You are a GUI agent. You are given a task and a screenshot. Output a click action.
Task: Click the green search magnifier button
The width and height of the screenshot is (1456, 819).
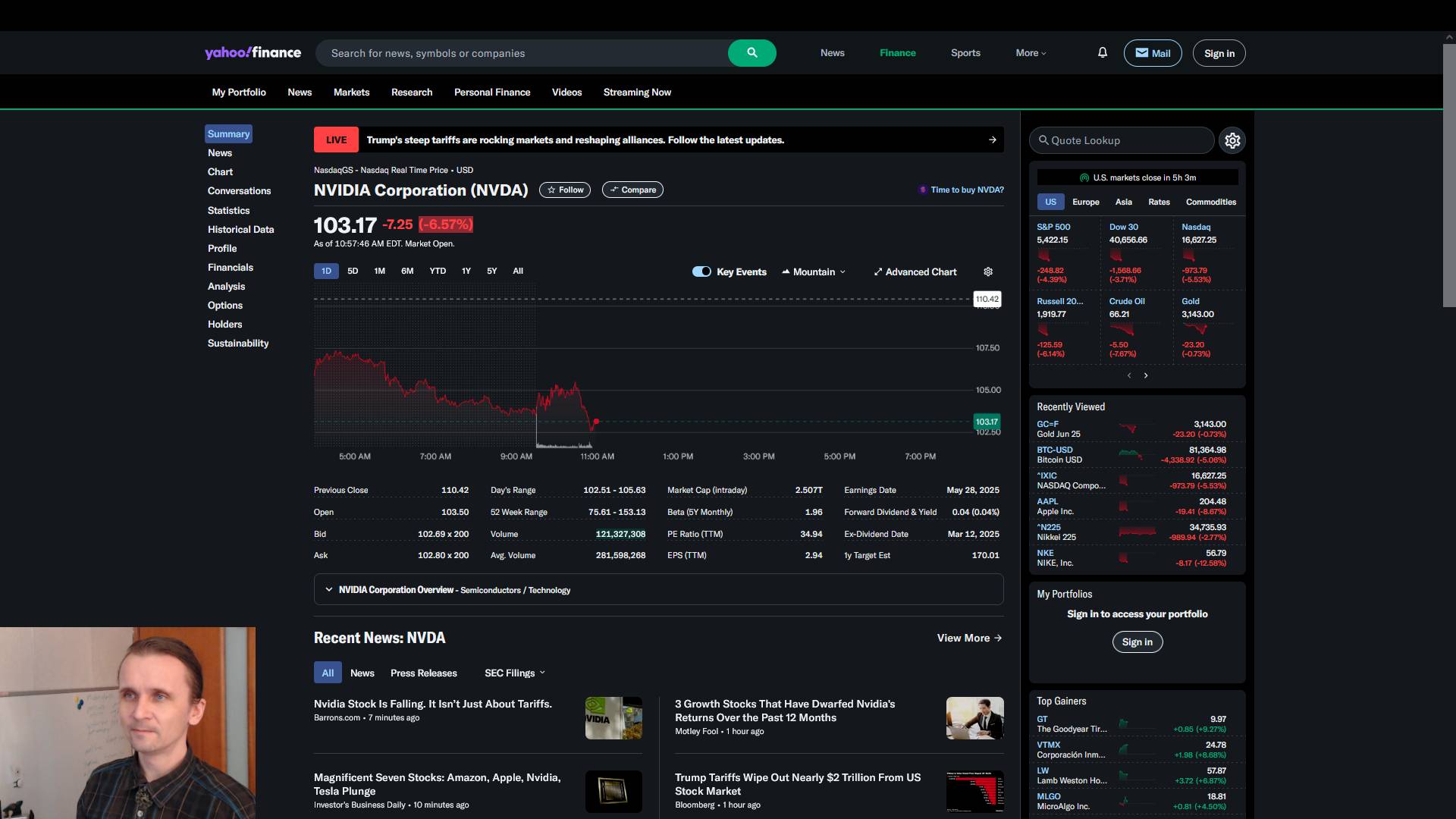(x=752, y=53)
